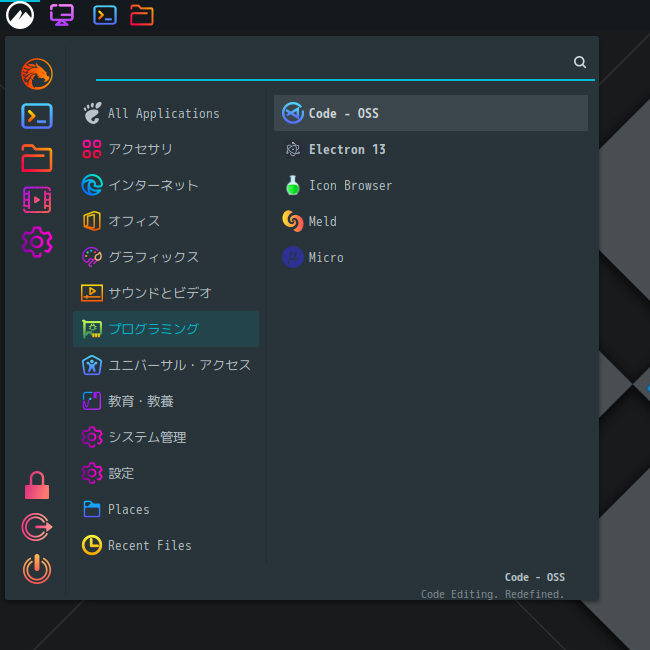Select the 設定 category

[x=166, y=473]
